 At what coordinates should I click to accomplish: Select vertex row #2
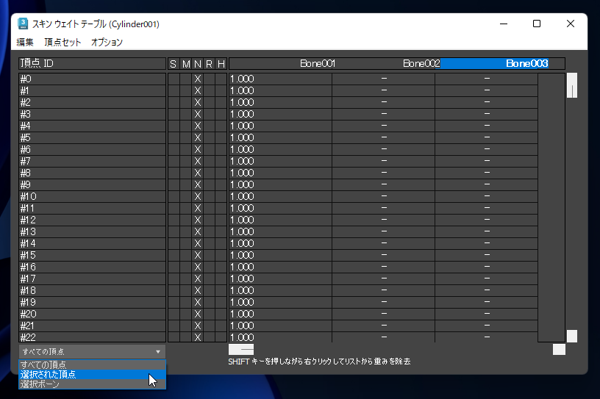92,103
